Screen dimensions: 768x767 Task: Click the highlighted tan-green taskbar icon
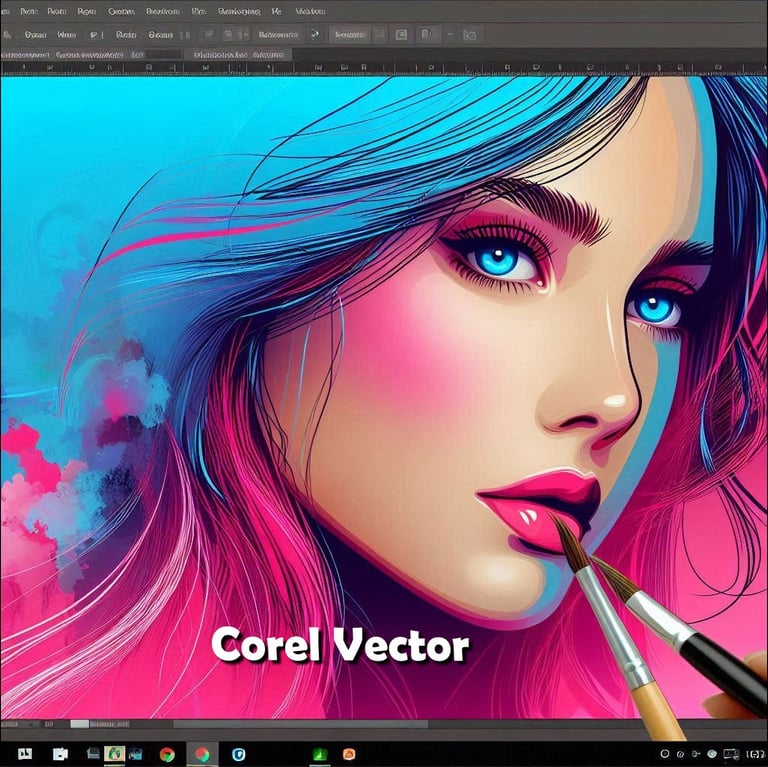(114, 754)
